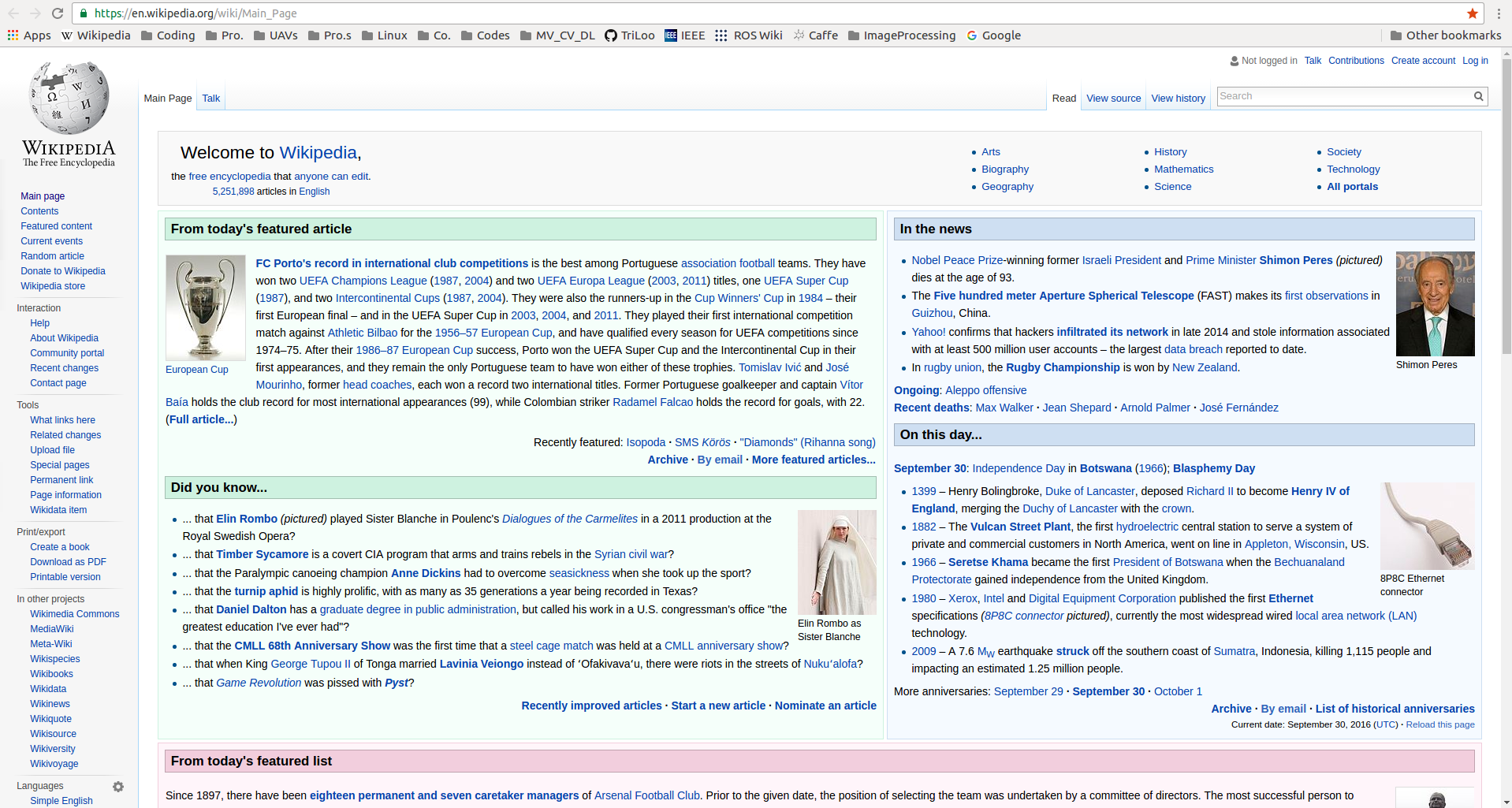Click Reload this page link
1512x808 pixels.
click(1440, 724)
